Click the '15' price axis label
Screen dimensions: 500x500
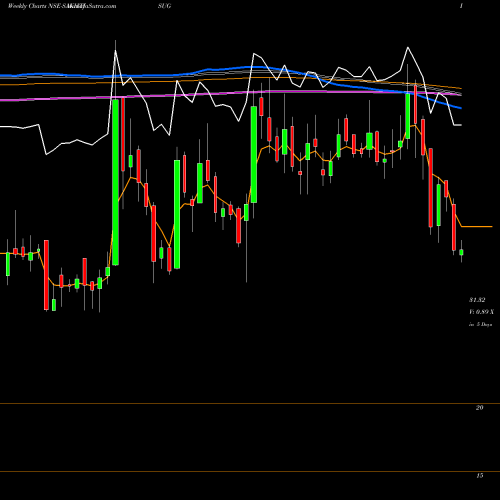coord(480,476)
